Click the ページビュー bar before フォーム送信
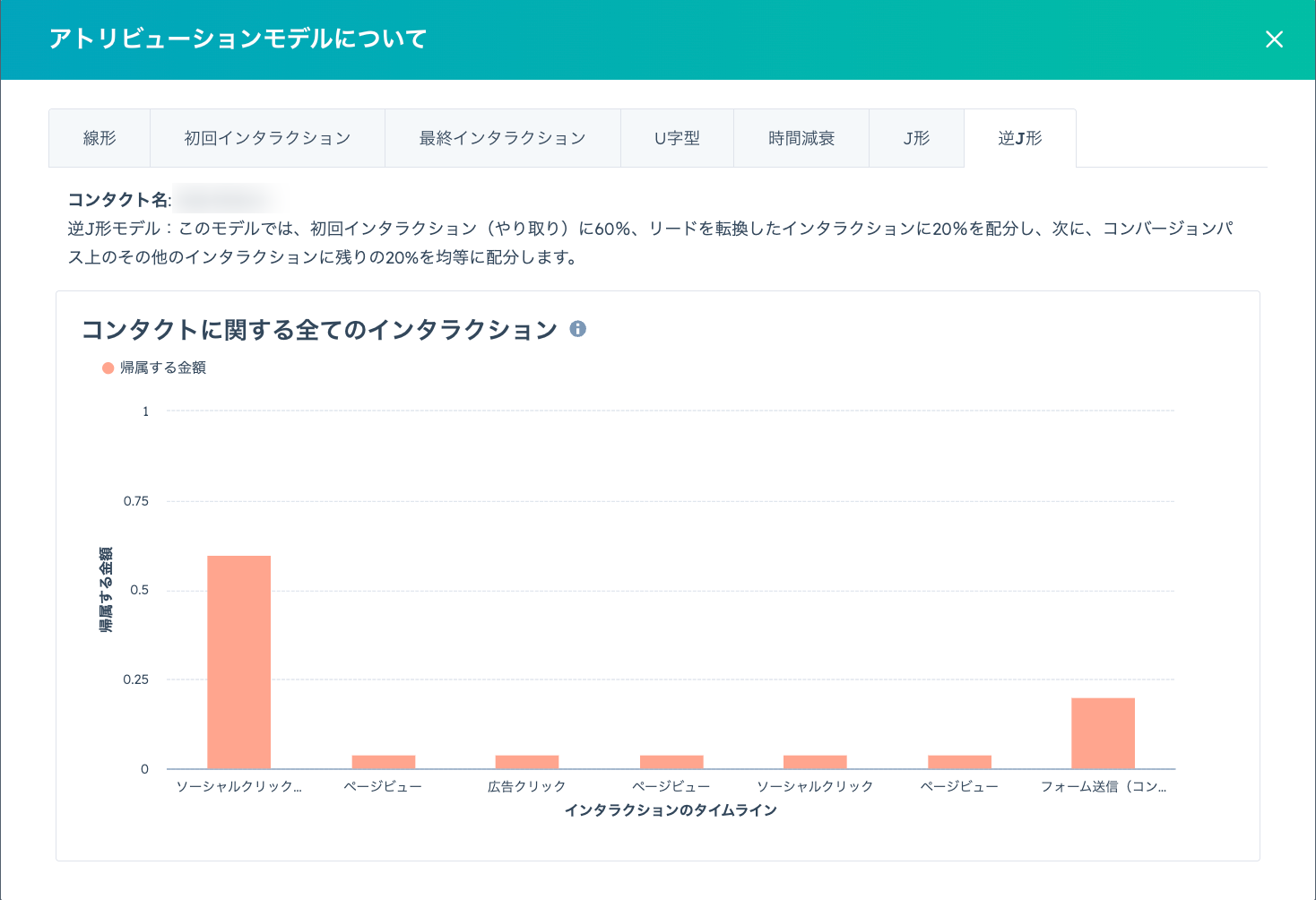The image size is (1316, 900). click(959, 762)
